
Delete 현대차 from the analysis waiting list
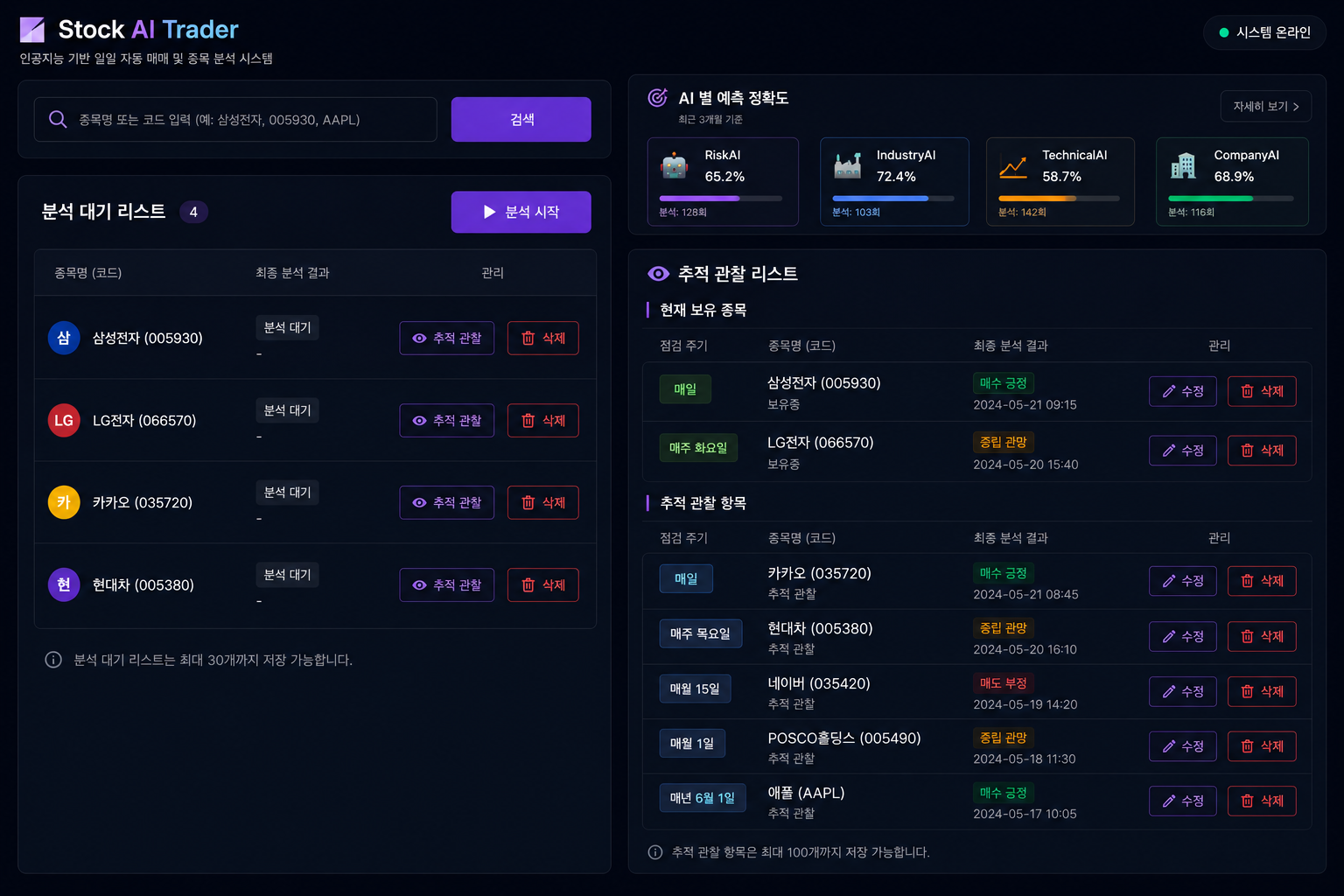(543, 584)
